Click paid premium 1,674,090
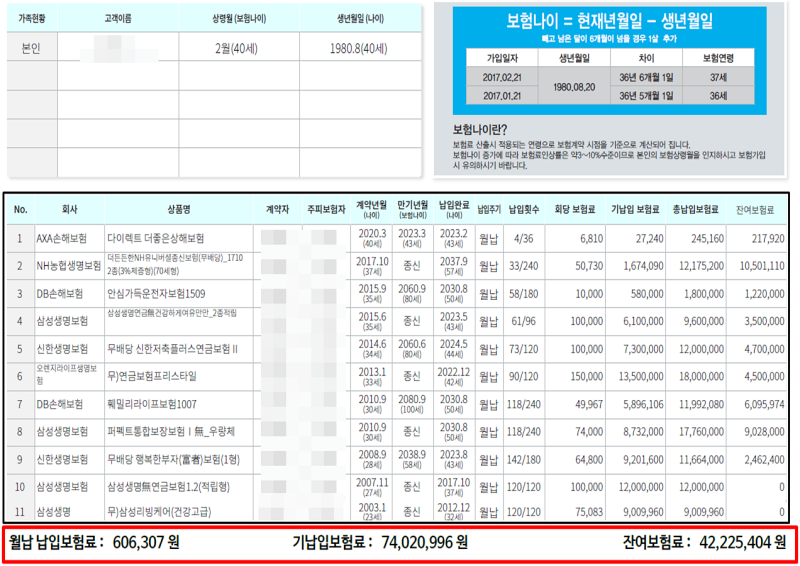Image resolution: width=800 pixels, height=566 pixels. point(643,266)
